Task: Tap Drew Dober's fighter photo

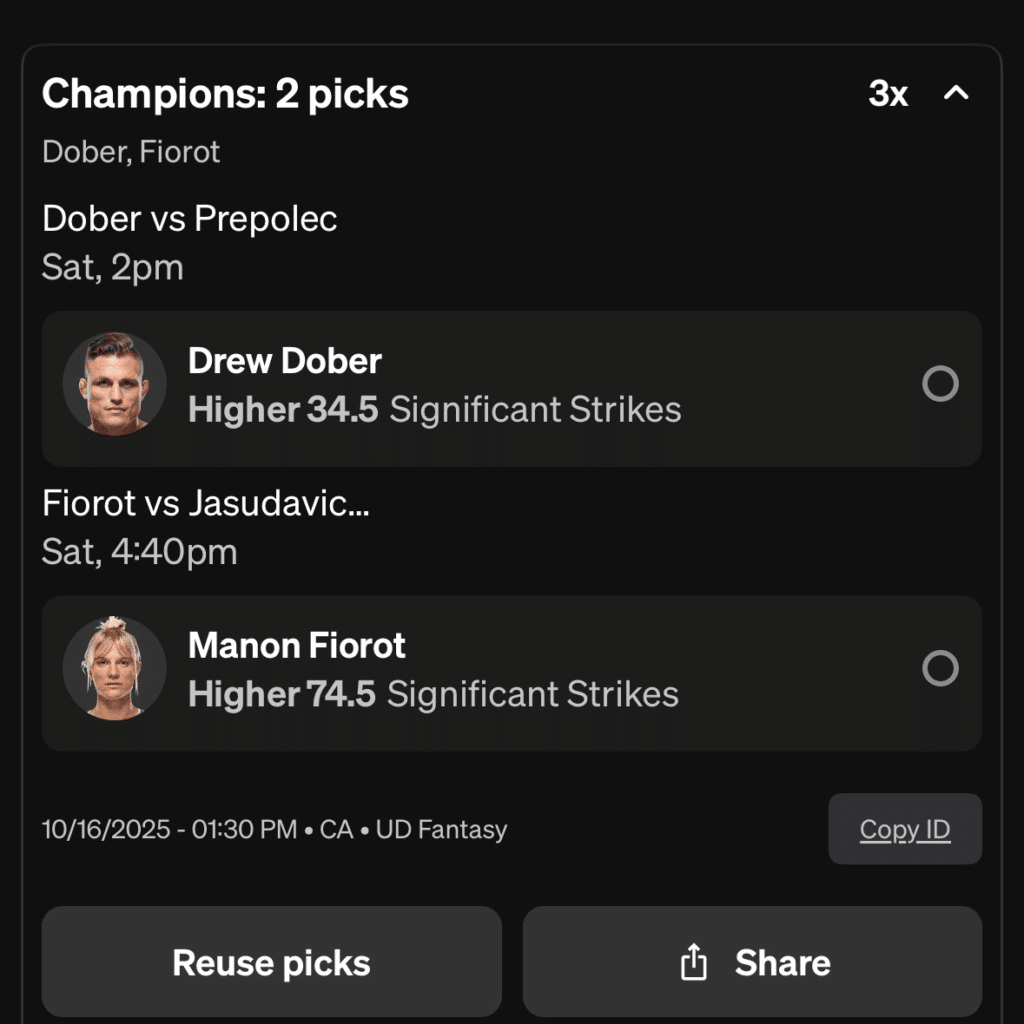Action: [x=114, y=384]
